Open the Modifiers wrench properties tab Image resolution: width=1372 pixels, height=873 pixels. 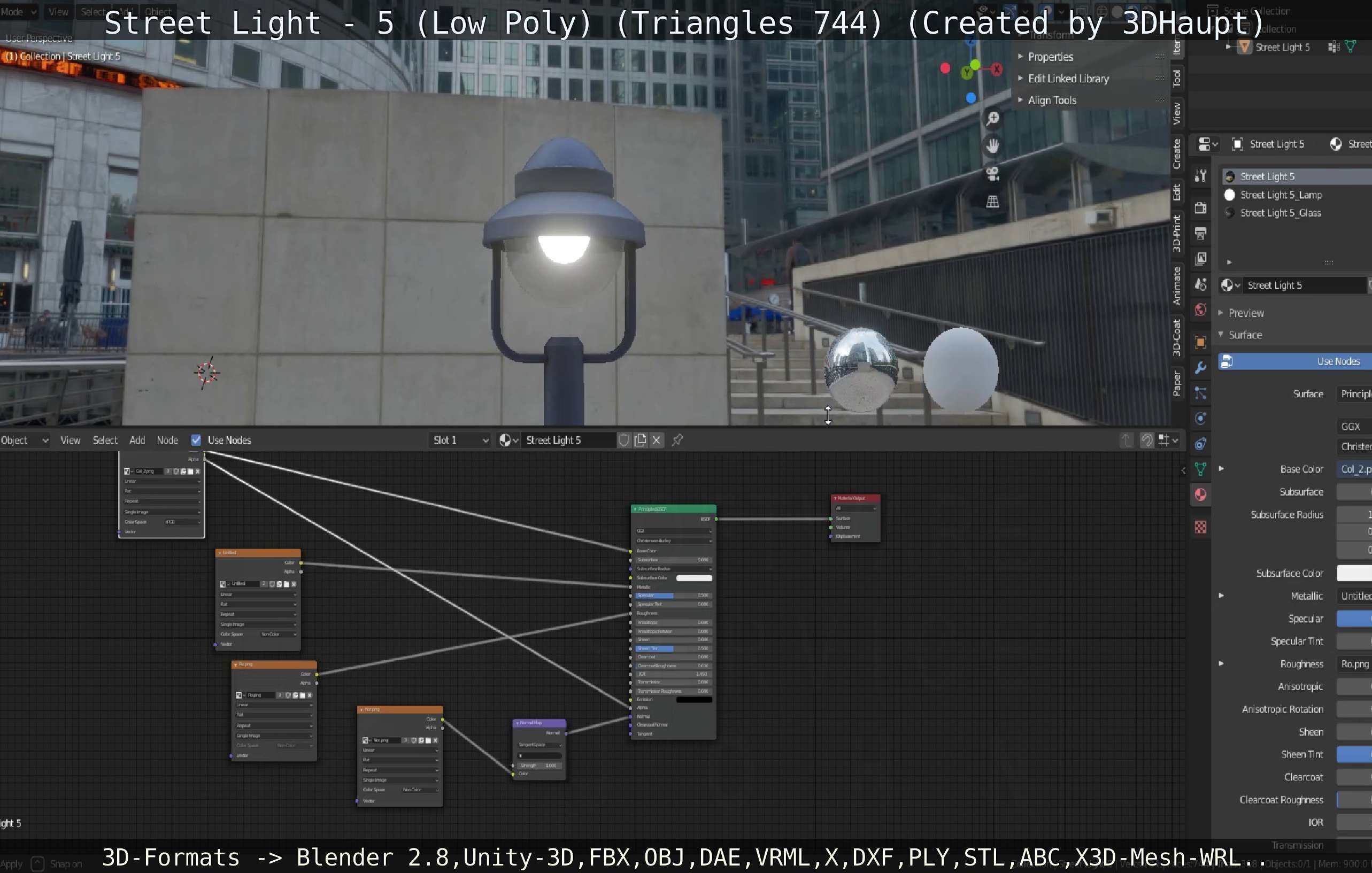(1200, 368)
